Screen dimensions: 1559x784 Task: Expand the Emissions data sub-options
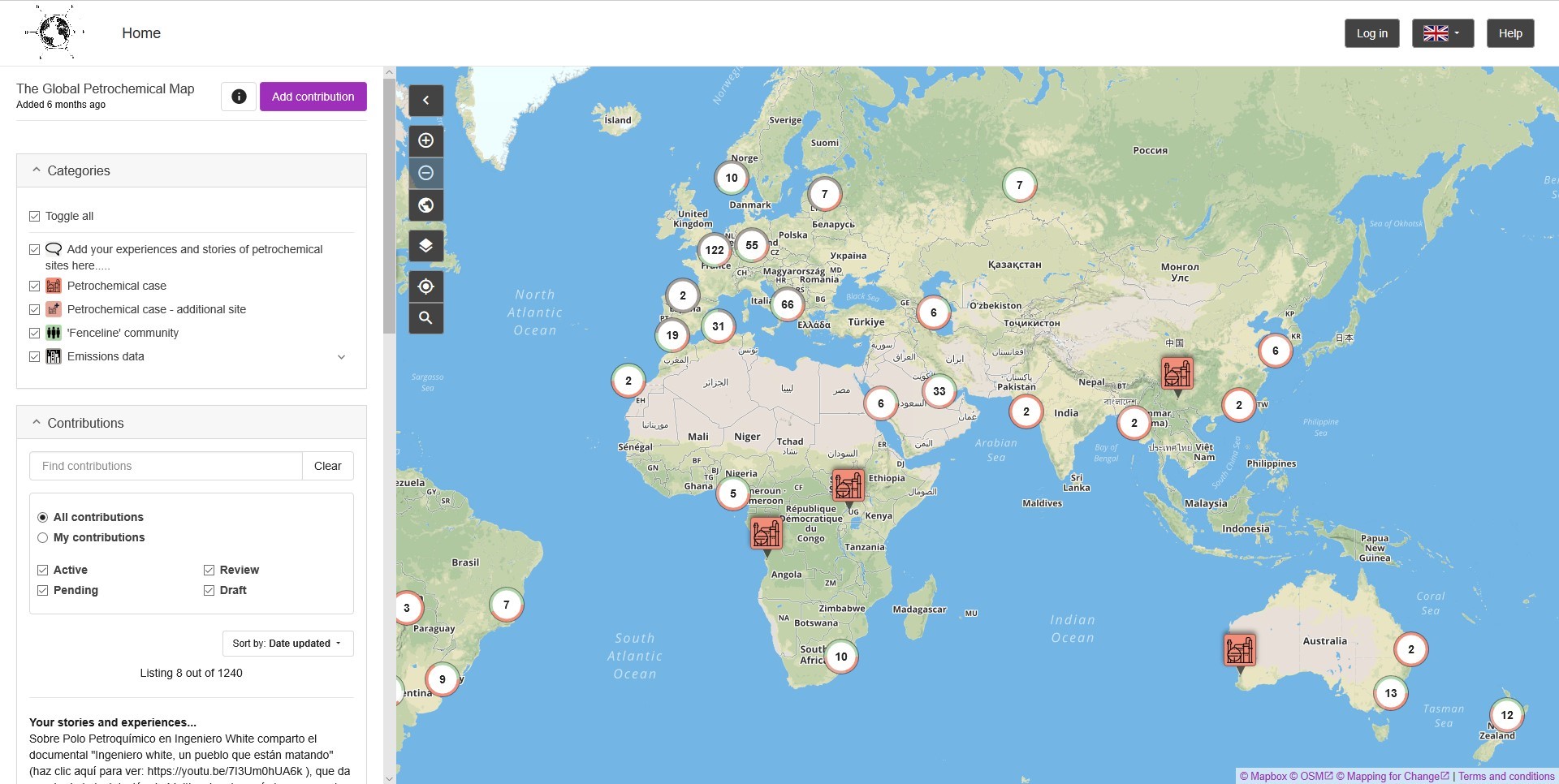(341, 357)
